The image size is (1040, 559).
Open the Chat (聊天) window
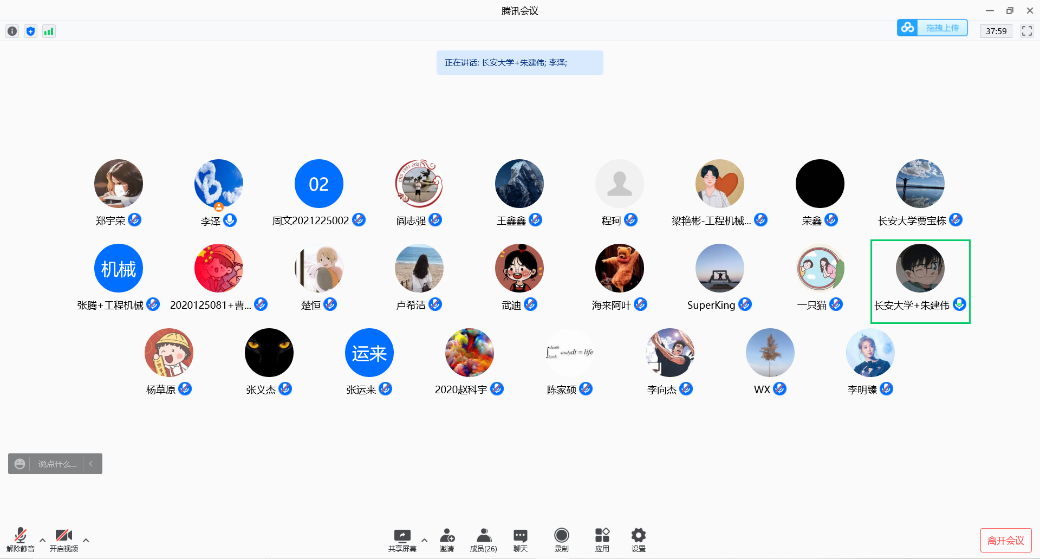click(x=520, y=540)
